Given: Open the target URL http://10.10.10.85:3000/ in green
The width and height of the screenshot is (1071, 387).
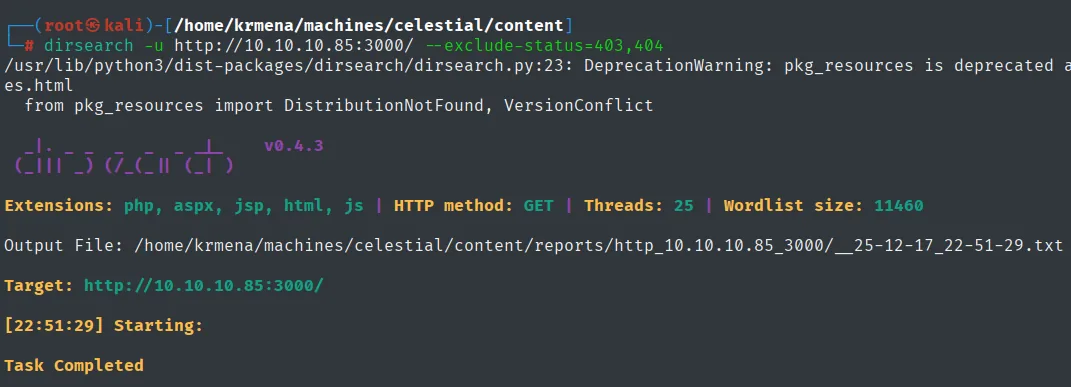Looking at the screenshot, I should pos(204,285).
